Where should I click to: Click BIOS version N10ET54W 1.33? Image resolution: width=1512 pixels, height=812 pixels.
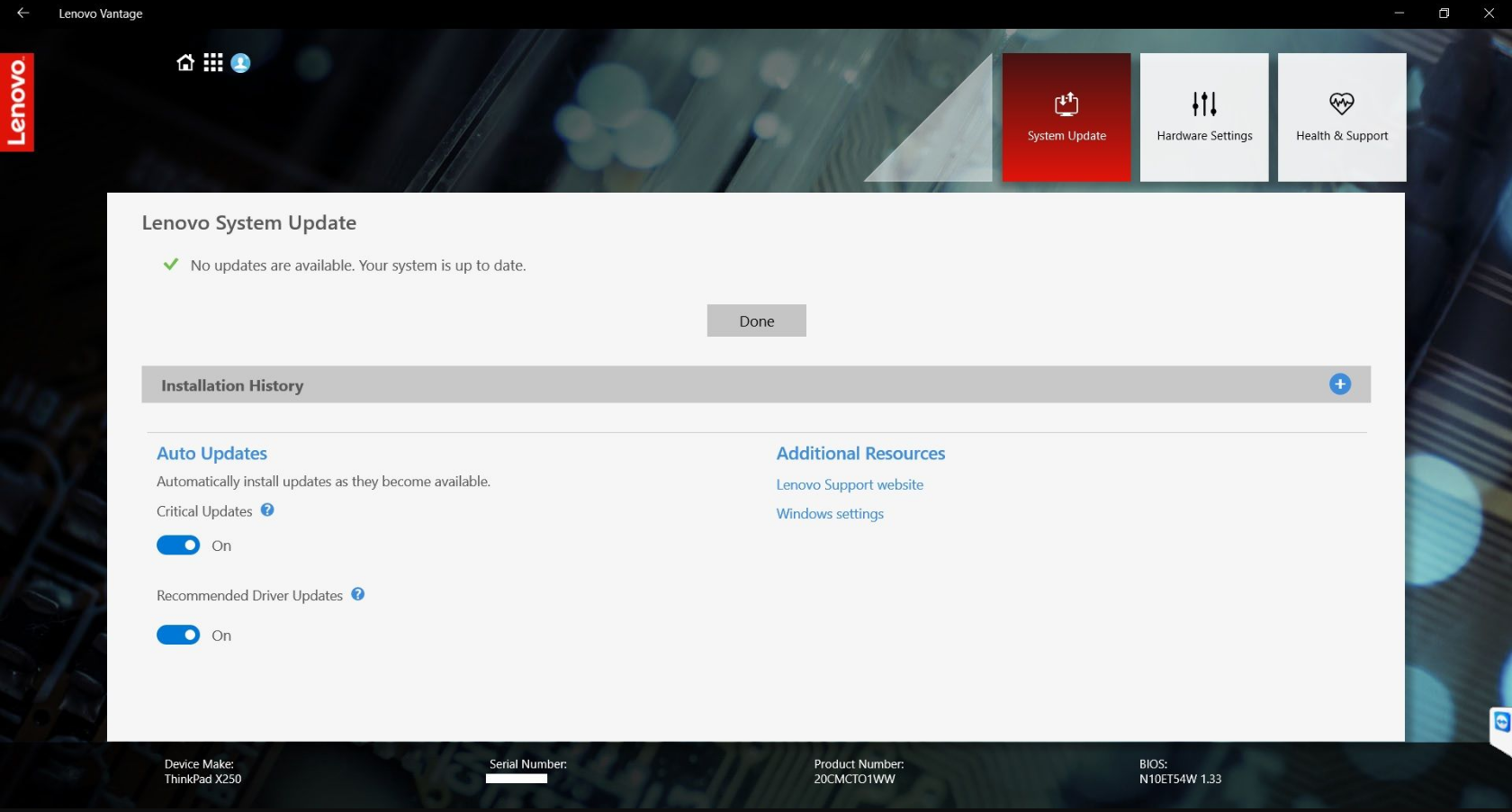pyautogui.click(x=1180, y=780)
